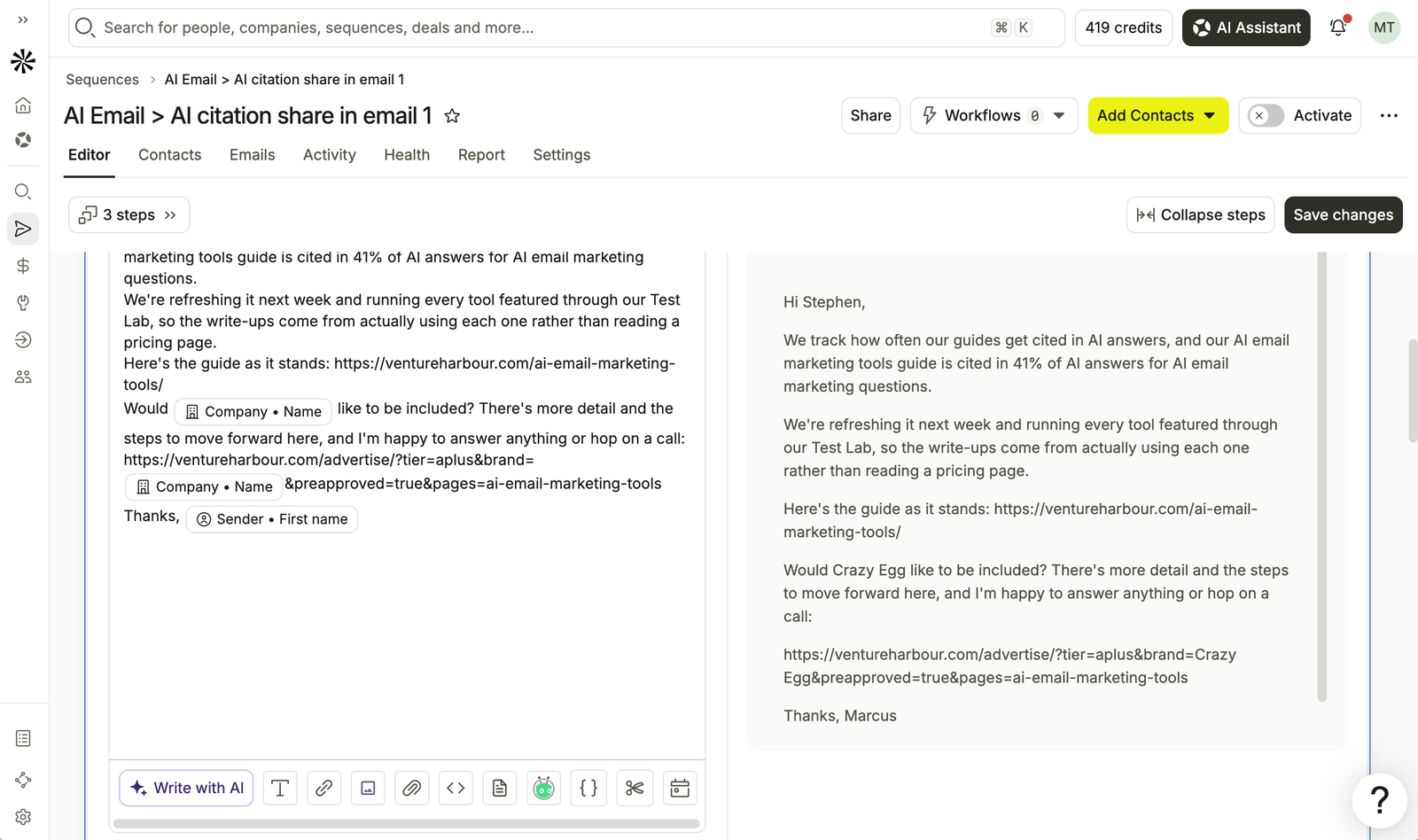Click Write with AI
The image size is (1418, 840).
tap(186, 788)
